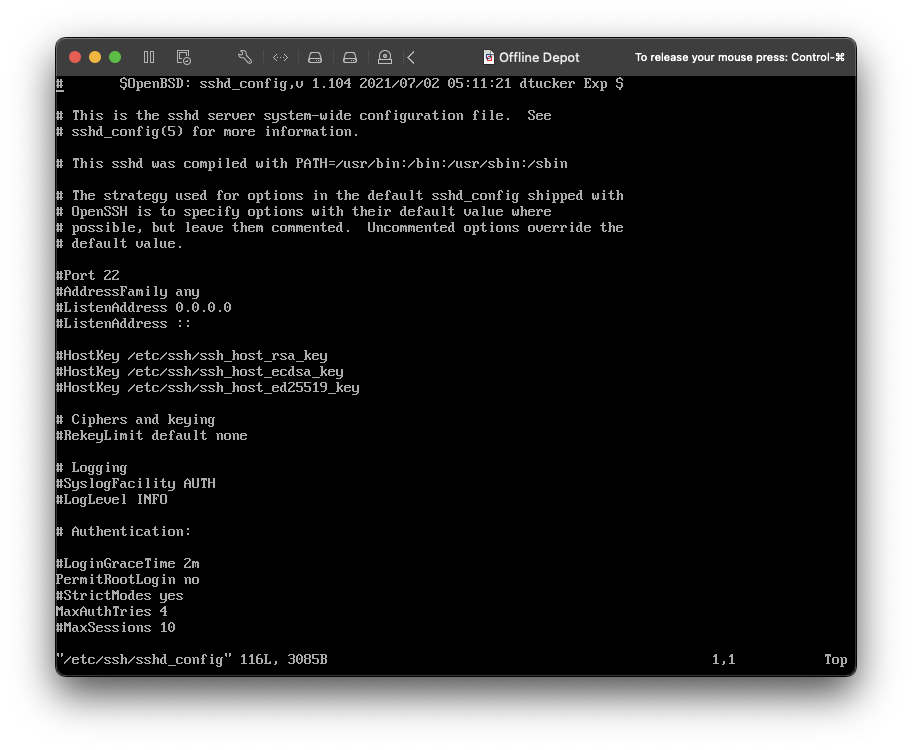The height and width of the screenshot is (750, 912).
Task: Click the 1,1 cursor position indicator
Action: coord(723,660)
